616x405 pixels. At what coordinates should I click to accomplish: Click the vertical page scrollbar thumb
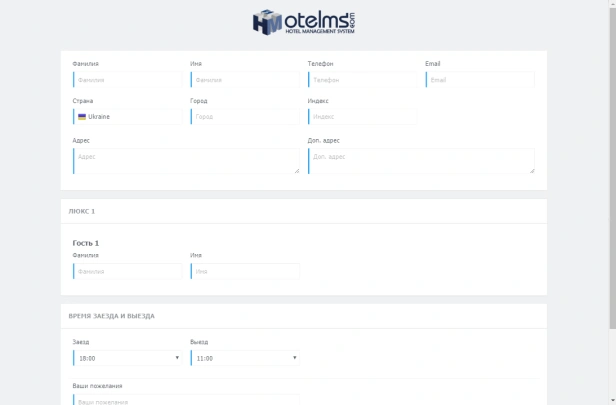pyautogui.click(x=611, y=170)
